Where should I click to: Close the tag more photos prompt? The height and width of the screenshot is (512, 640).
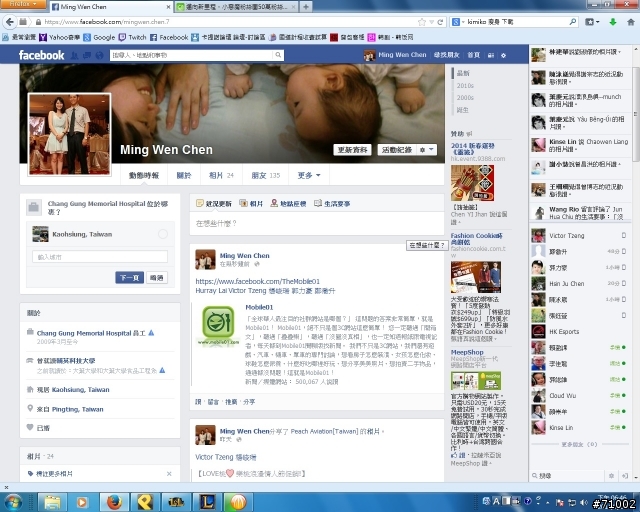pyautogui.click(x=169, y=474)
